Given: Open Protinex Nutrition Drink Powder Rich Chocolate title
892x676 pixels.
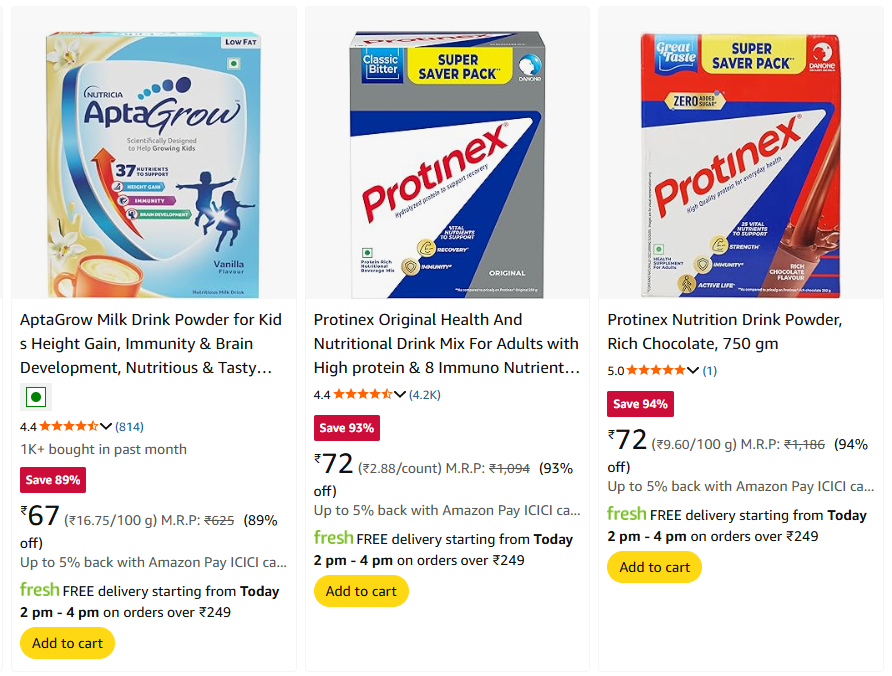Looking at the screenshot, I should coord(724,331).
